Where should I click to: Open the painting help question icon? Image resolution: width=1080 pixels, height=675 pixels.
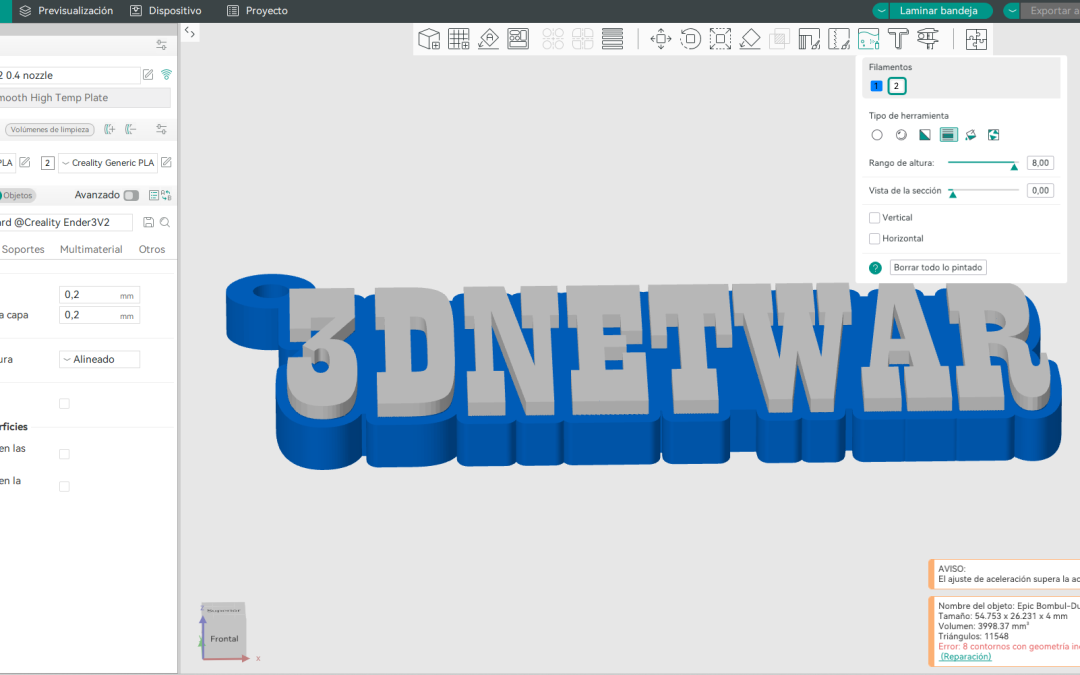pos(875,268)
